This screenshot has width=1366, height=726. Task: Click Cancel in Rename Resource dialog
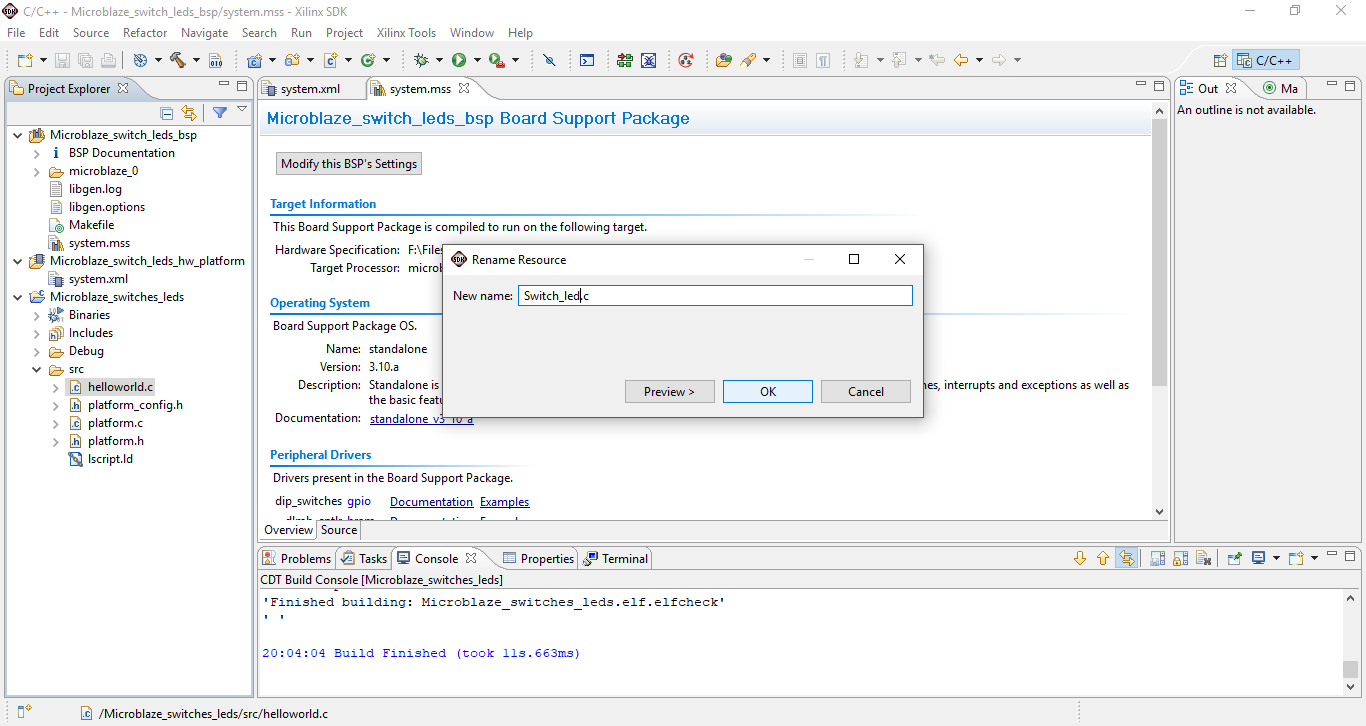tap(866, 392)
